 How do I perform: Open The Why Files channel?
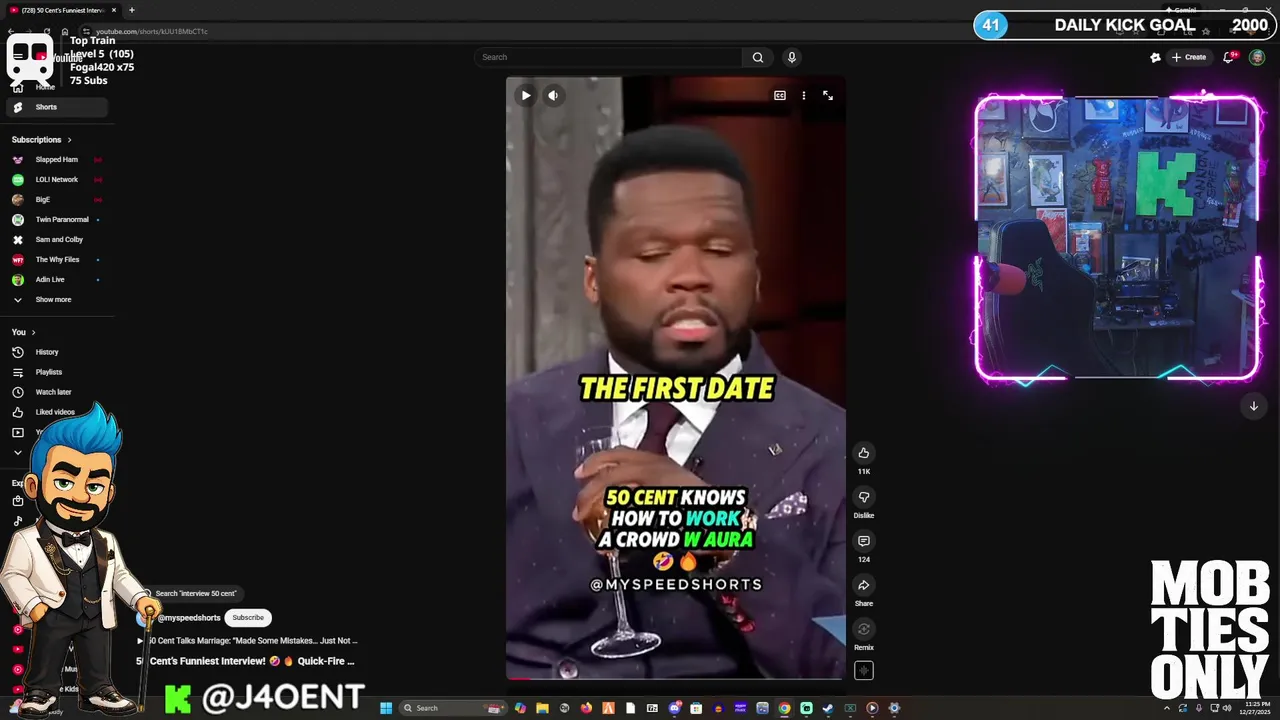(x=58, y=260)
